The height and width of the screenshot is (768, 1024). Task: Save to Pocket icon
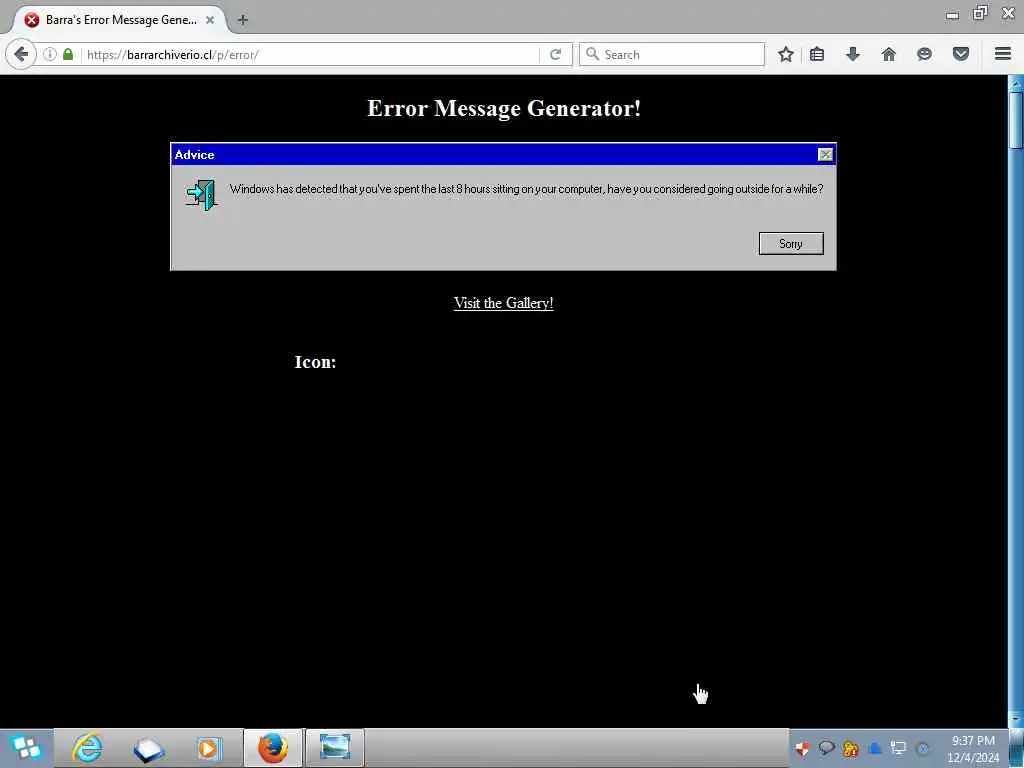click(x=961, y=54)
